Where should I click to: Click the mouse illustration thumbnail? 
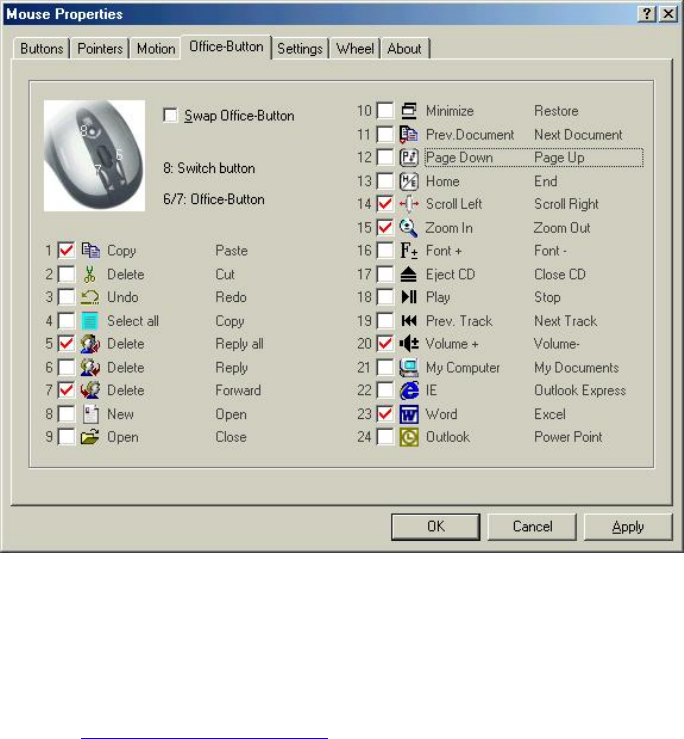click(x=94, y=156)
